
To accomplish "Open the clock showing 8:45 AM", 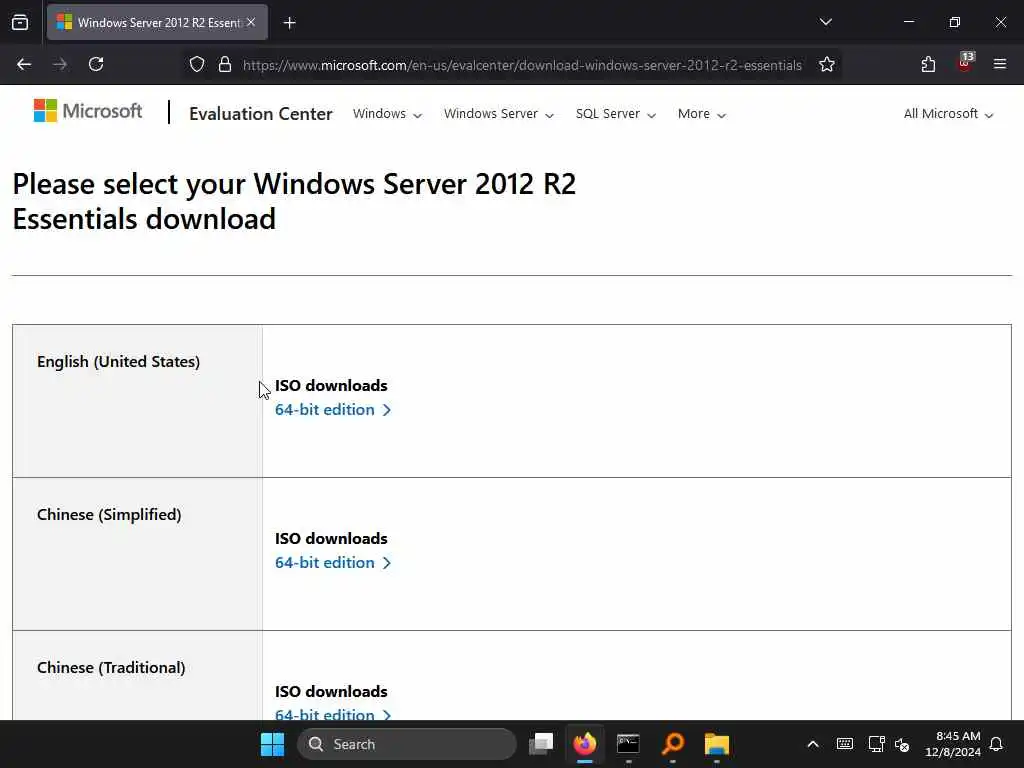I will 953,744.
